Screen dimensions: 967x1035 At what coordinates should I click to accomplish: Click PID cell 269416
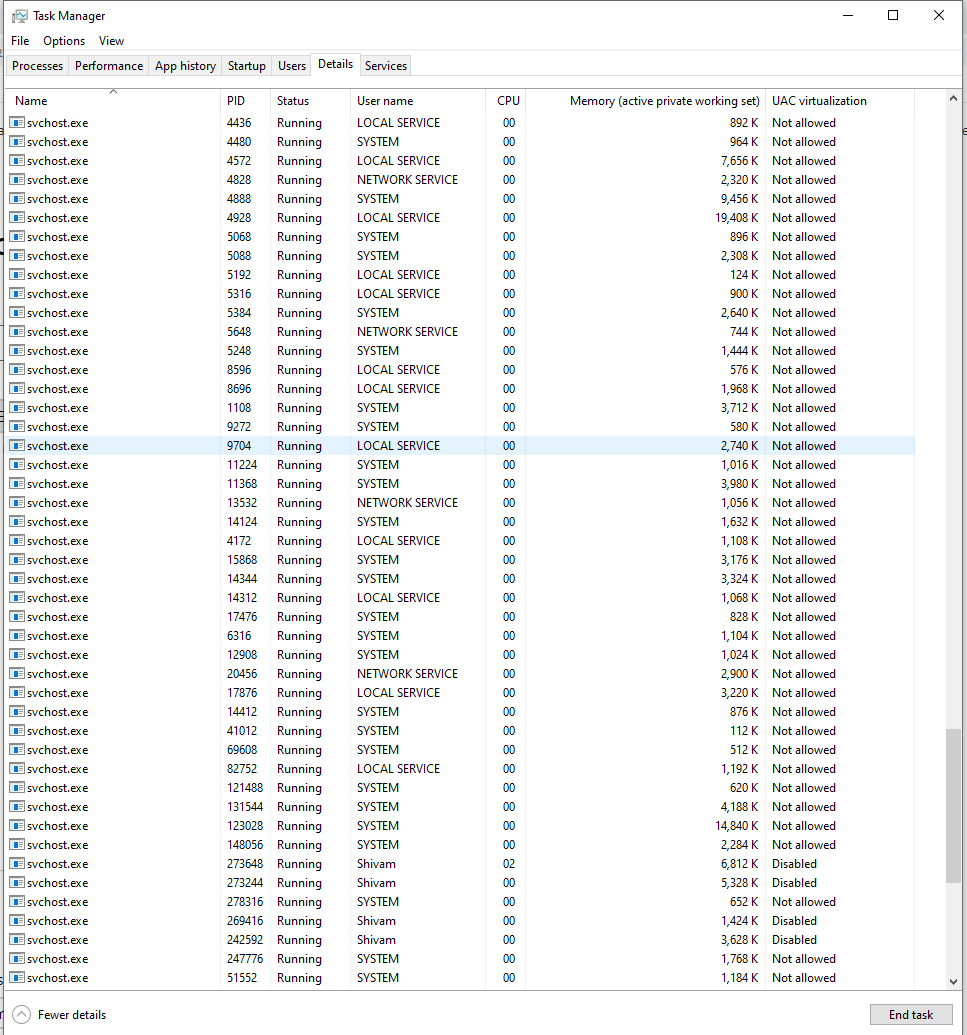pyautogui.click(x=245, y=921)
